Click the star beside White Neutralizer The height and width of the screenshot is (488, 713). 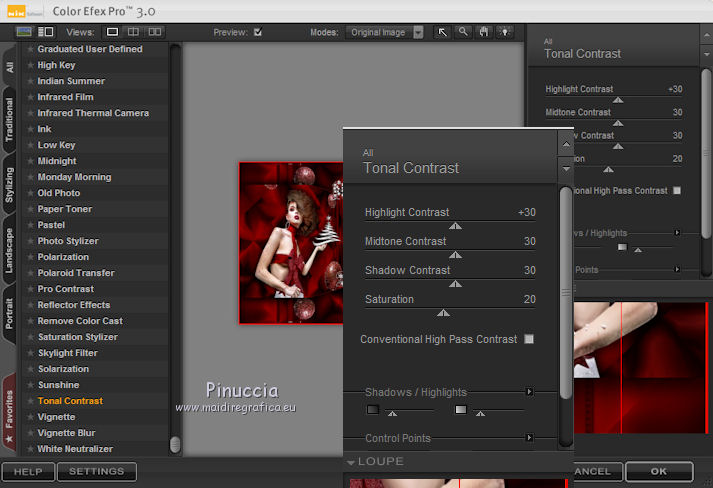(x=30, y=449)
